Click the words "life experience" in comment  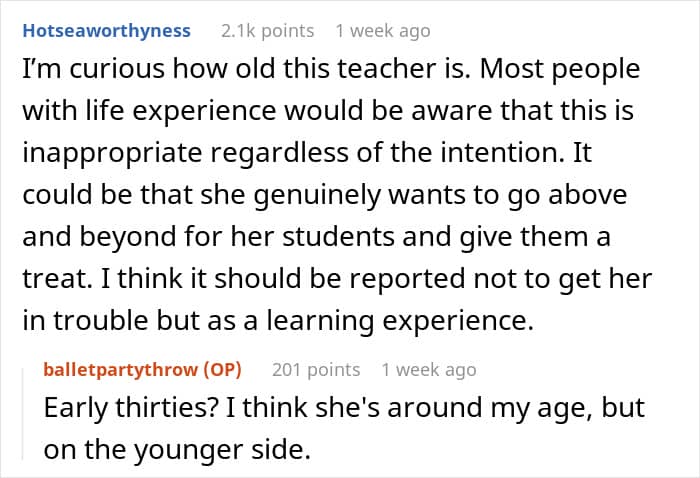(x=181, y=111)
